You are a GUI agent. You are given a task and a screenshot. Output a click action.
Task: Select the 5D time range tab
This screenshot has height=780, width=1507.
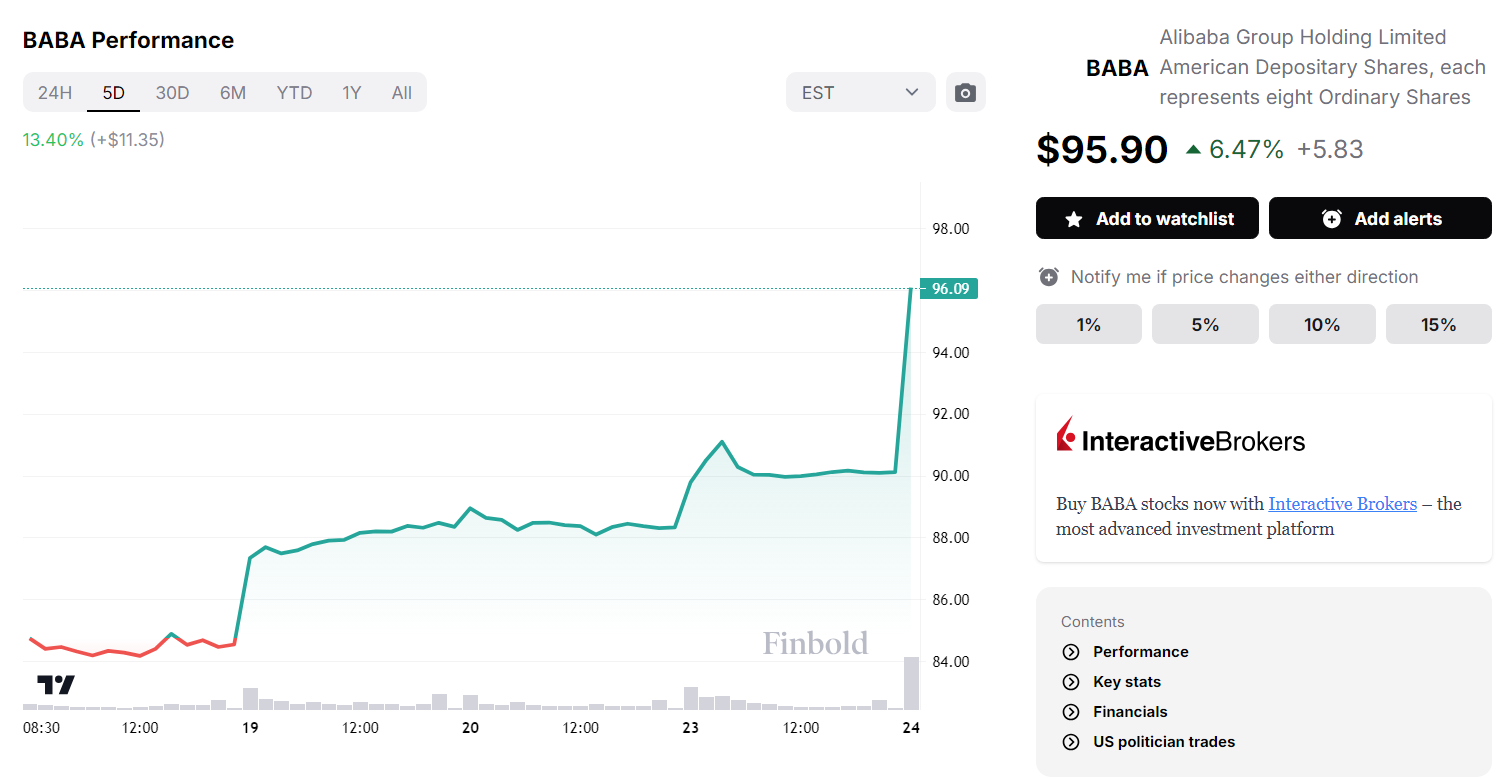(x=114, y=93)
